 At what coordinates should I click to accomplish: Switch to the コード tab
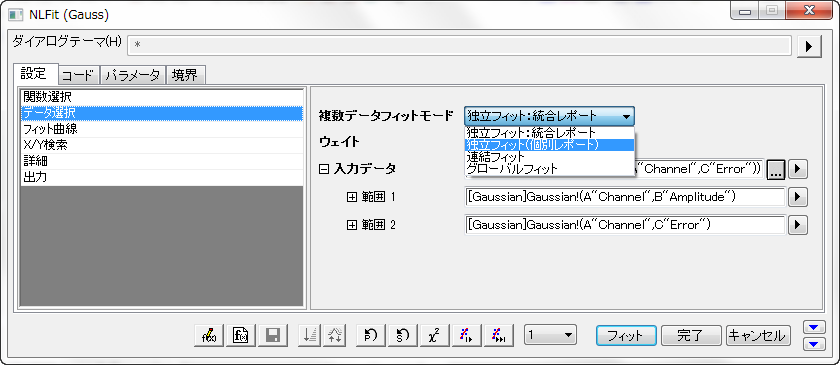(x=79, y=76)
